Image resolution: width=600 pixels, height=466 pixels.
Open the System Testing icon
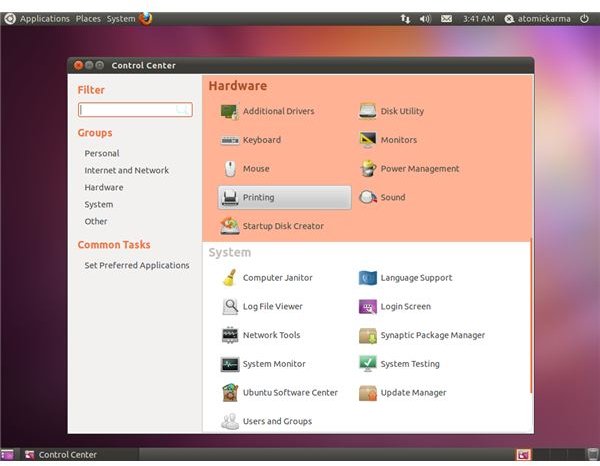pos(368,364)
